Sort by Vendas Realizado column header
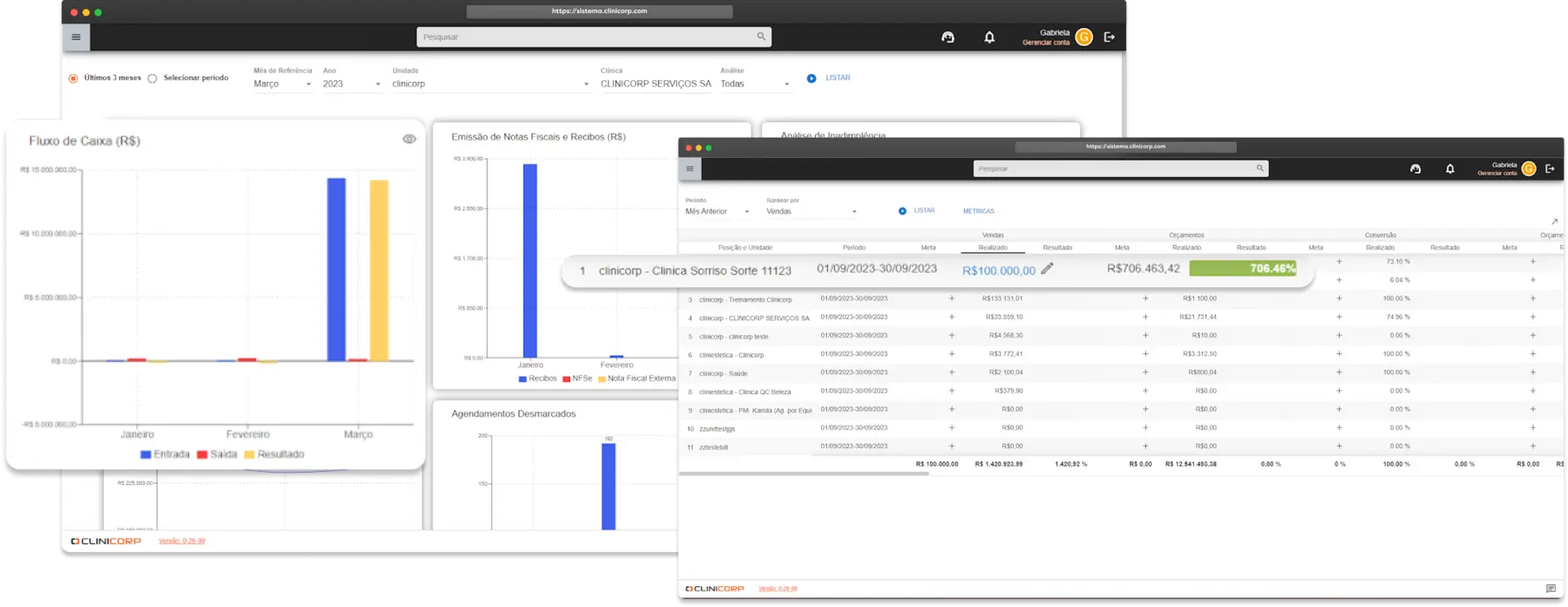 click(x=993, y=248)
